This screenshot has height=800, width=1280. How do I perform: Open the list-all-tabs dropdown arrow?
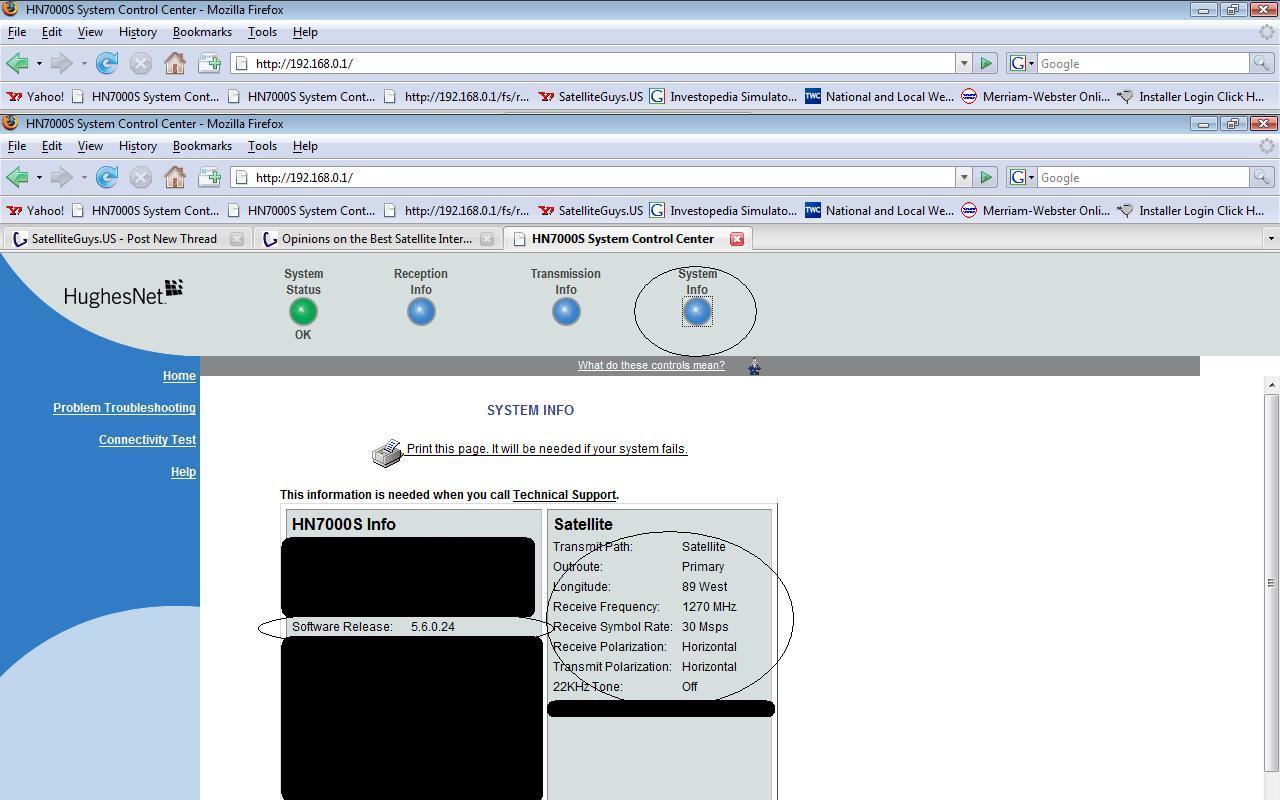tap(1270, 239)
